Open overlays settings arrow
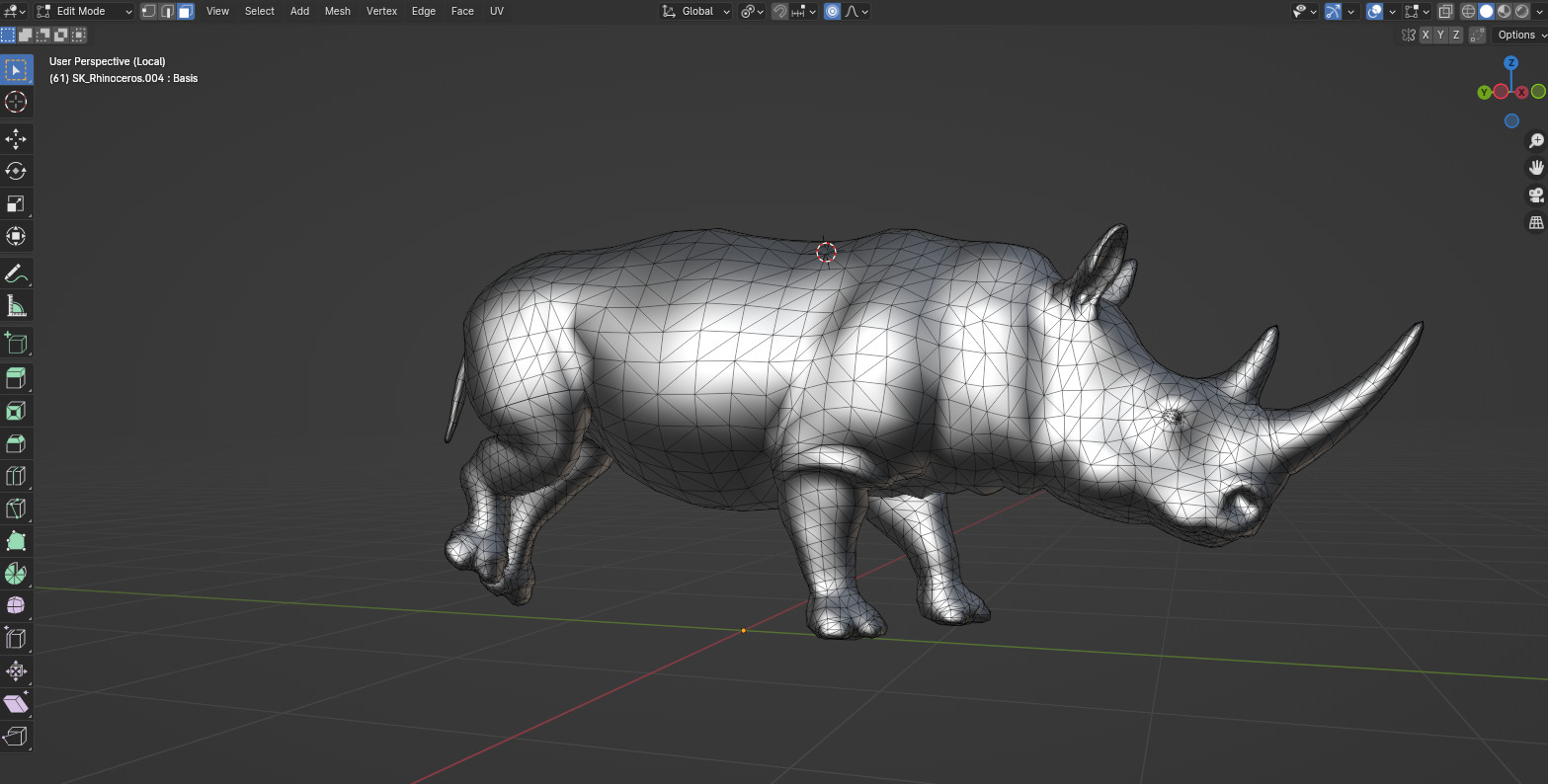 [x=1391, y=11]
